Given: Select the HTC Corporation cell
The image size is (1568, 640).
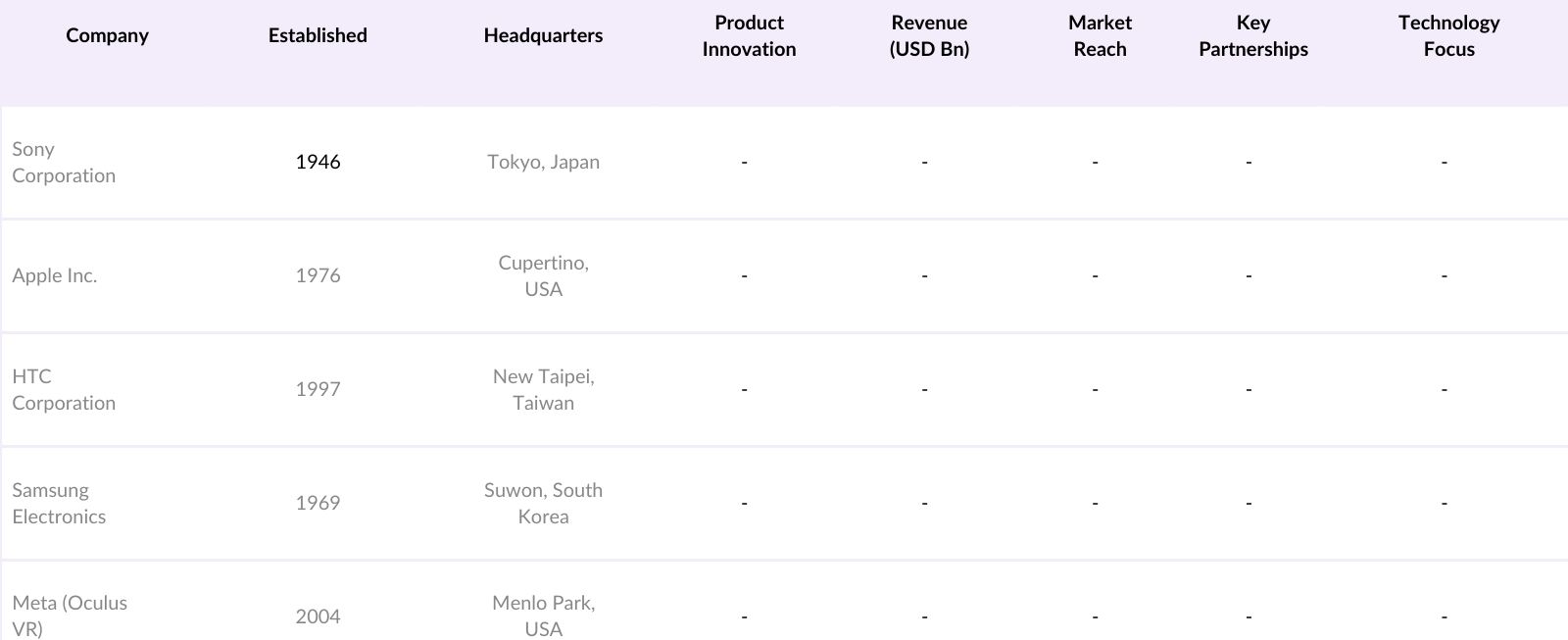Looking at the screenshot, I should pyautogui.click(x=64, y=390).
